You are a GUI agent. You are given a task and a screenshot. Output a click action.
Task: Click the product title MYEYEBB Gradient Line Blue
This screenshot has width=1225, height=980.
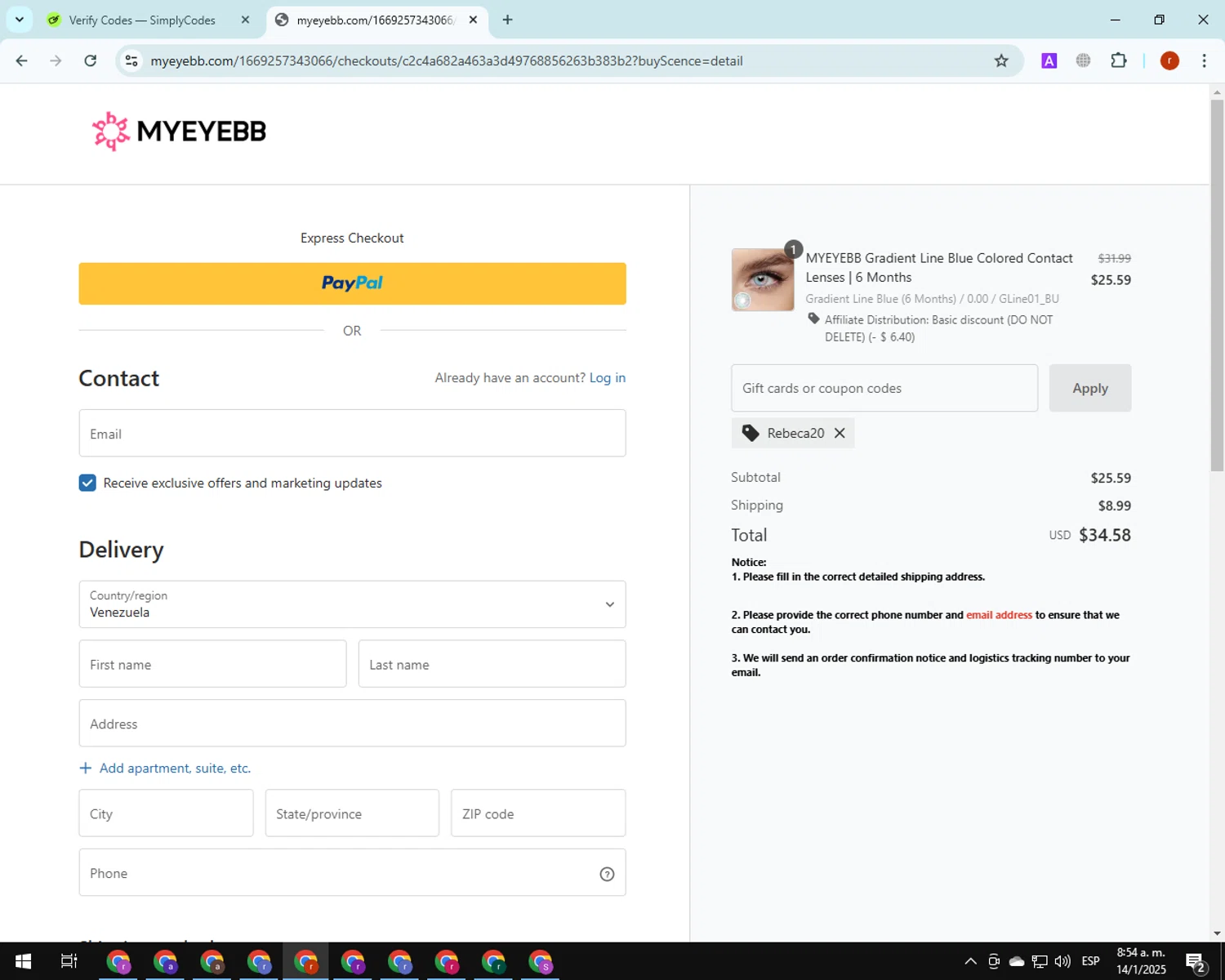click(939, 268)
